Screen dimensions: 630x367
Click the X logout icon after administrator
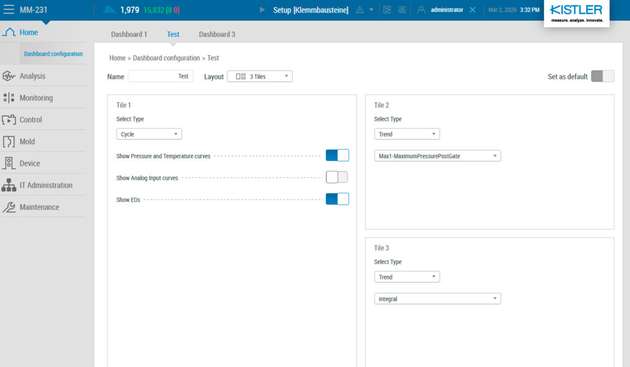point(472,10)
